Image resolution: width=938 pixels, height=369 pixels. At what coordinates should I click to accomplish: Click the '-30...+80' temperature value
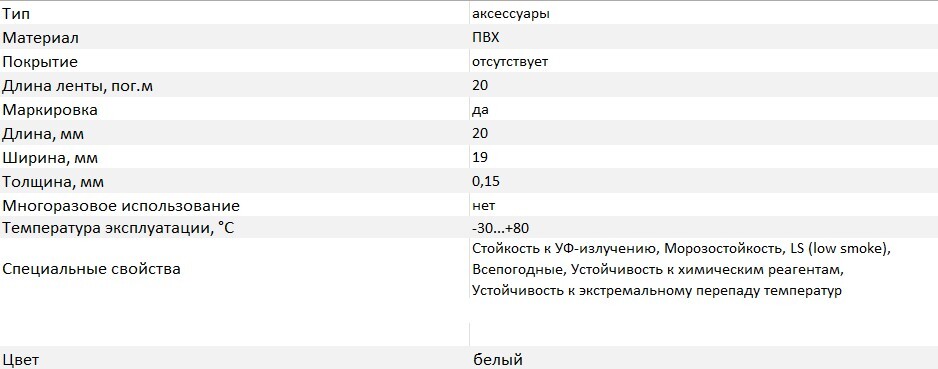[501, 228]
